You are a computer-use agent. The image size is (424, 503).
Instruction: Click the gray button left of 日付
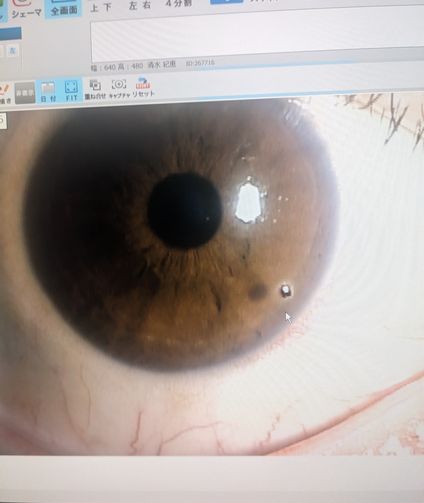tap(25, 92)
